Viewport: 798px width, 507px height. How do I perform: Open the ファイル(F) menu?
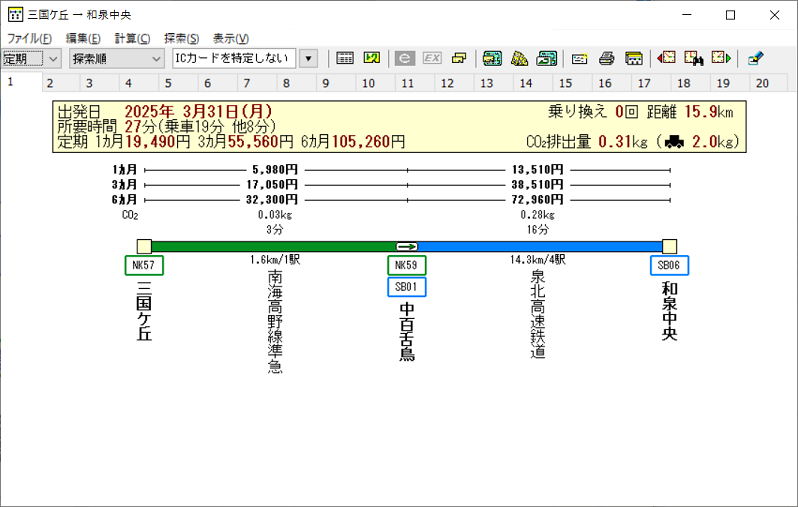[x=30, y=38]
